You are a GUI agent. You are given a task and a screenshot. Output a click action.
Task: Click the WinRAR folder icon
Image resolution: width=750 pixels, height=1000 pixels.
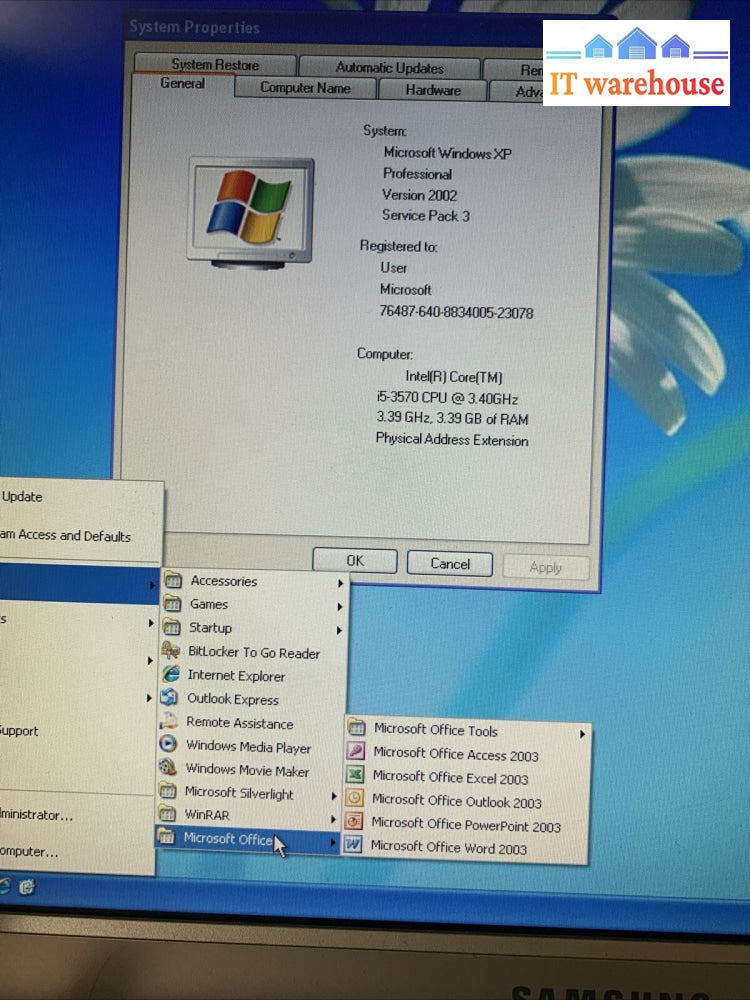click(x=167, y=814)
